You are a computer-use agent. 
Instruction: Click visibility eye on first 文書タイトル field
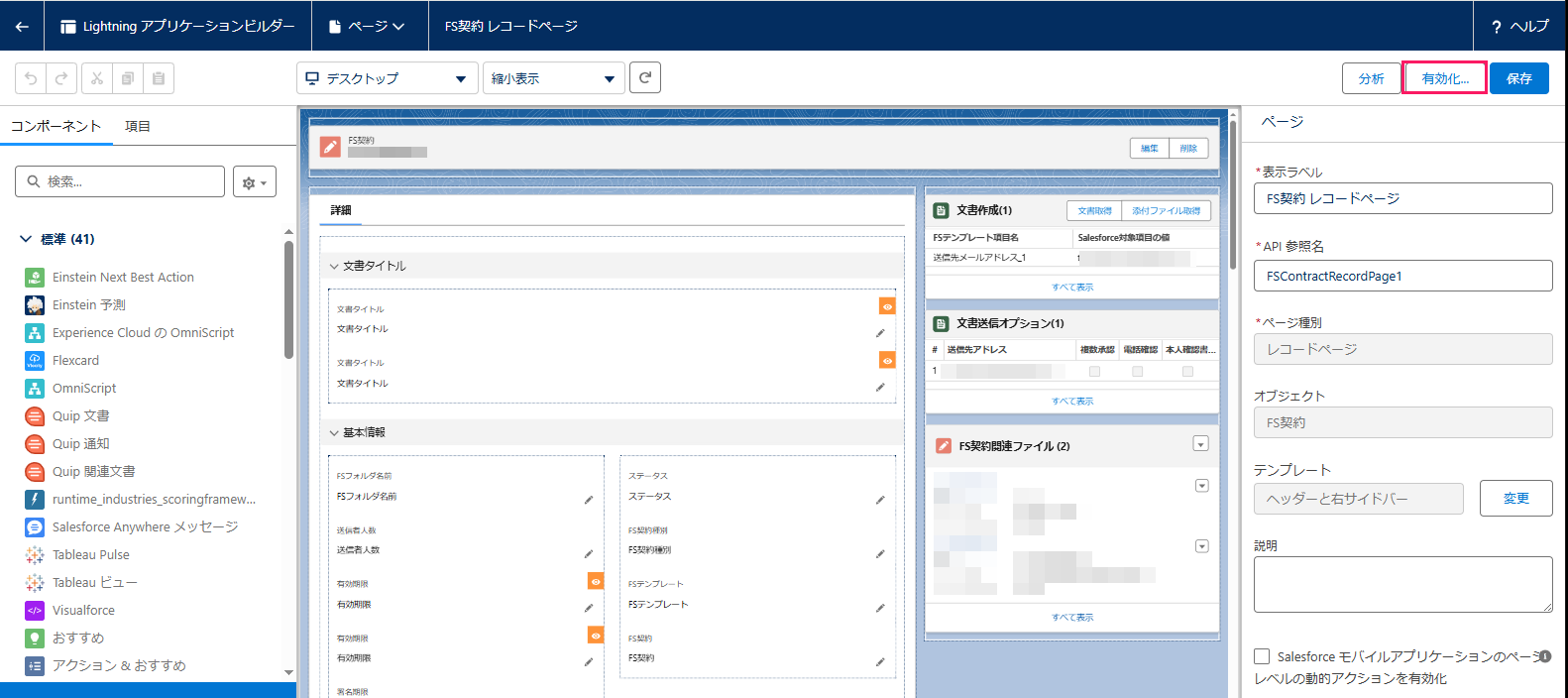887,307
